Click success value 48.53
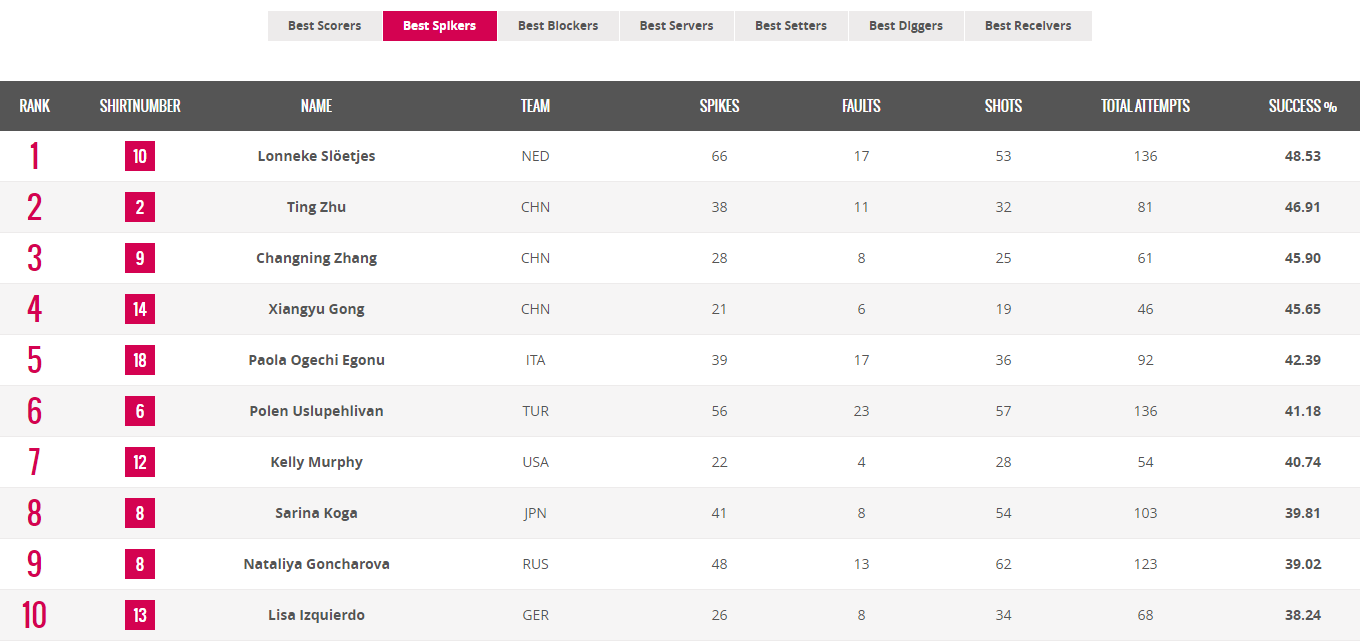This screenshot has width=1361, height=644. (1302, 156)
